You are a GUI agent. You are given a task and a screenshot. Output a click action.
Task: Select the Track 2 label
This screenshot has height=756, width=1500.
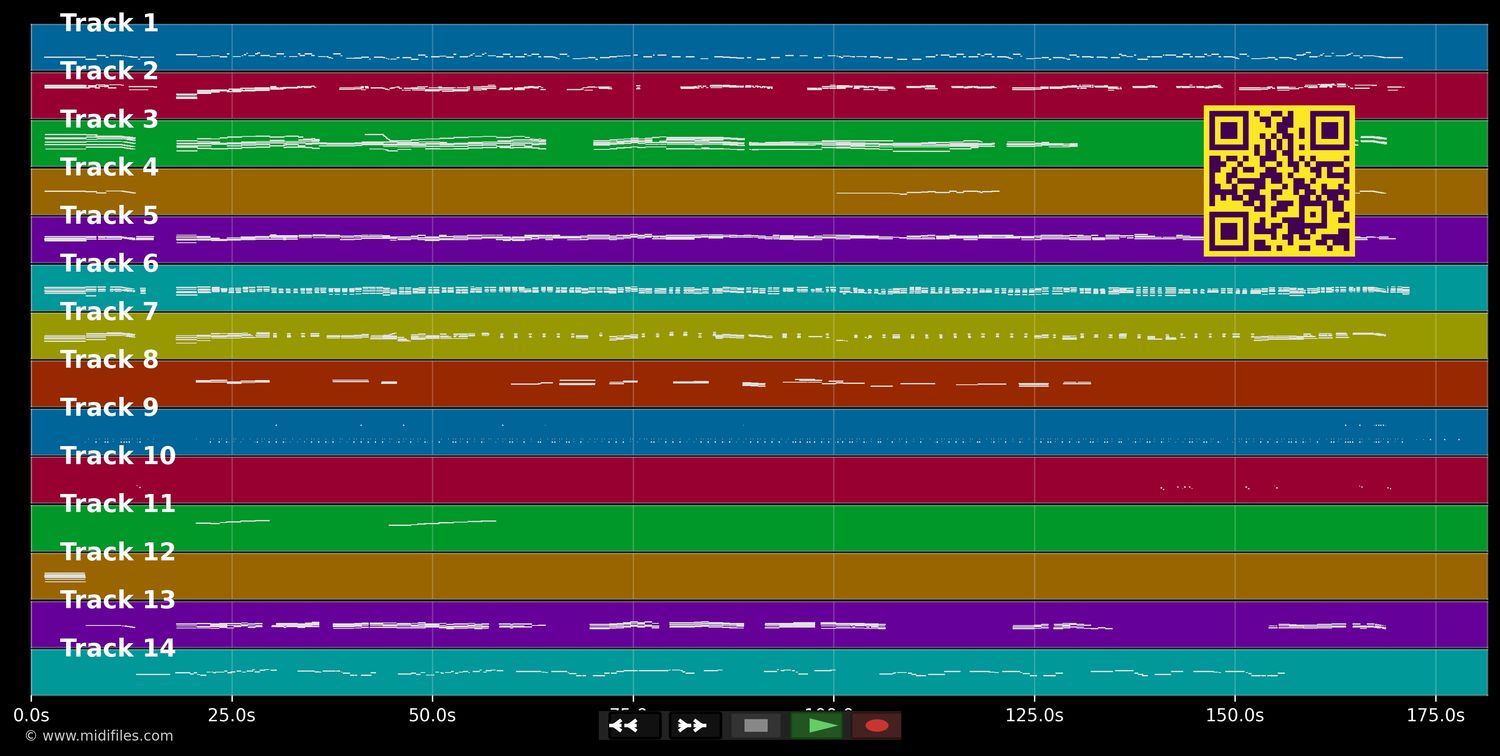point(109,71)
